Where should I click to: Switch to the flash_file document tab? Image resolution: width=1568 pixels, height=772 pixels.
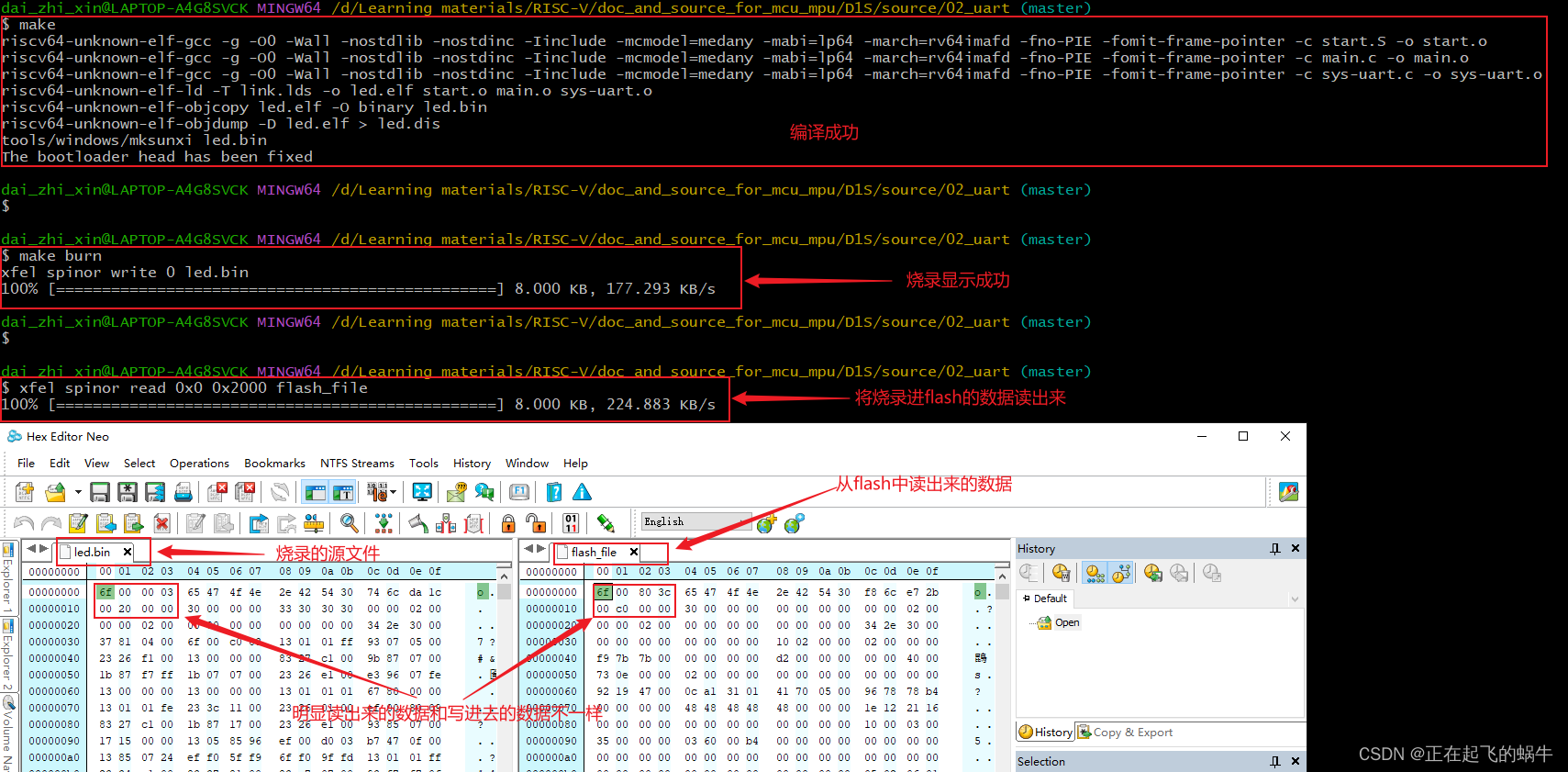[594, 552]
